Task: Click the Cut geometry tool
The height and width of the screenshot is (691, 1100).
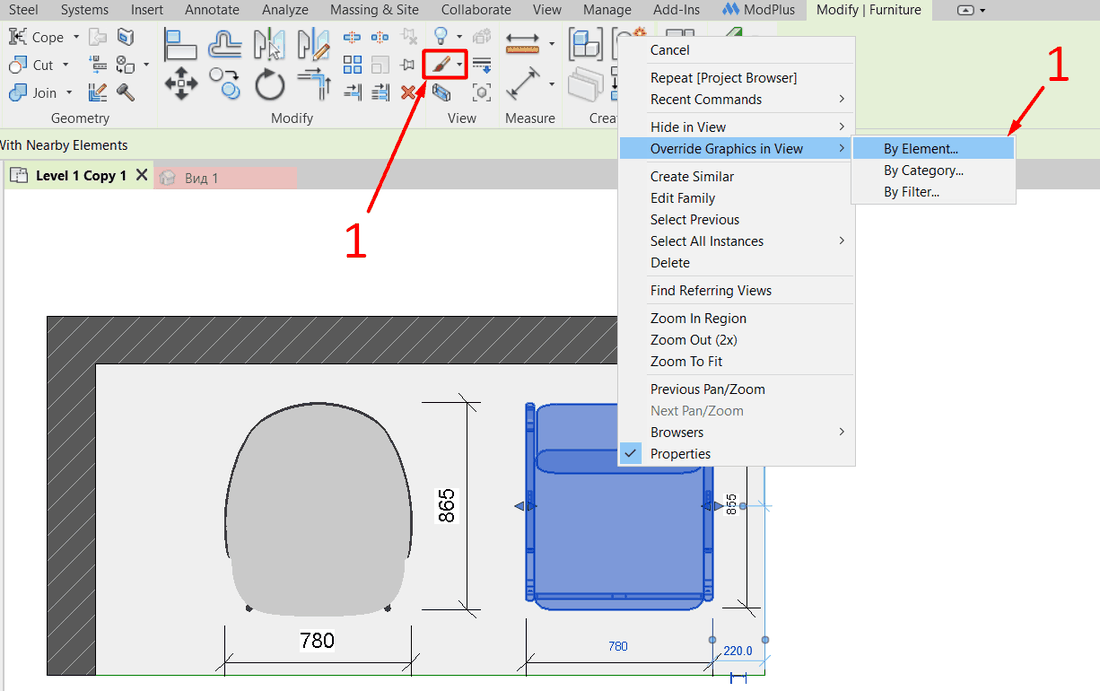Action: click(x=31, y=65)
